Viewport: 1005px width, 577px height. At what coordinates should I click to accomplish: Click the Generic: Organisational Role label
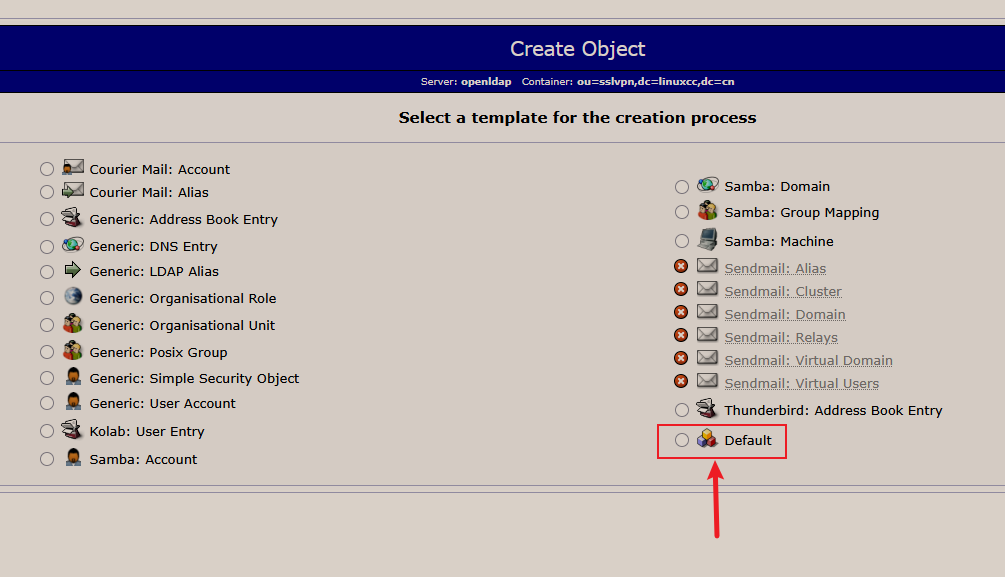[x=183, y=299]
